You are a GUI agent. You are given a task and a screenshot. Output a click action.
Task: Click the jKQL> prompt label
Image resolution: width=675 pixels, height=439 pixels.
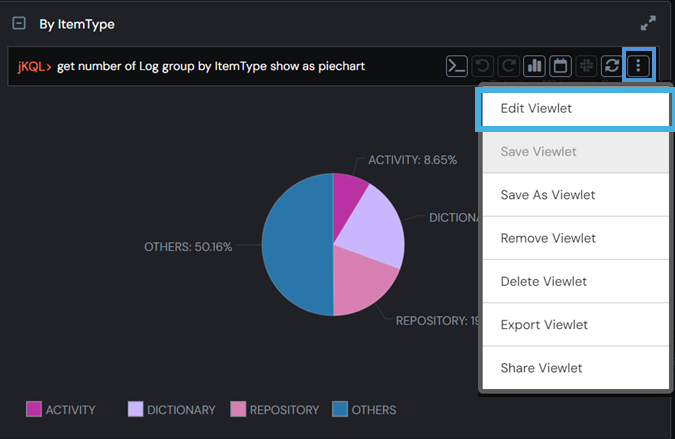pos(34,67)
